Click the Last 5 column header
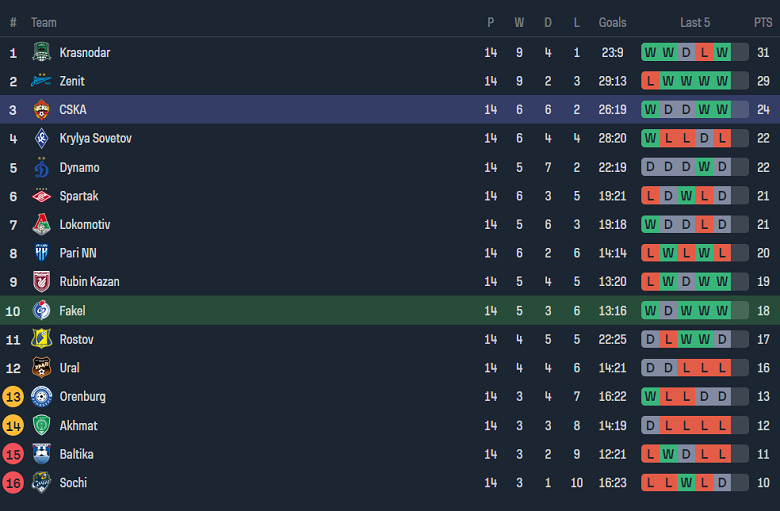 (x=695, y=22)
